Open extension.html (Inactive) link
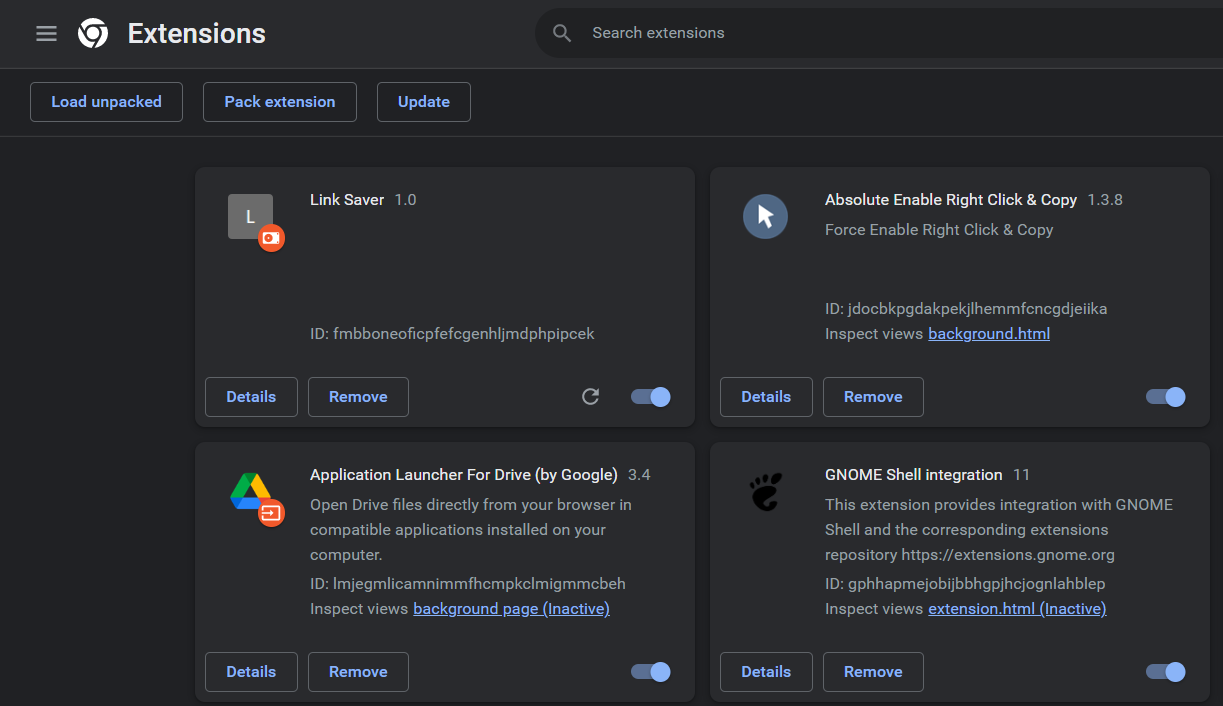1223x706 pixels. pyautogui.click(x=1017, y=609)
